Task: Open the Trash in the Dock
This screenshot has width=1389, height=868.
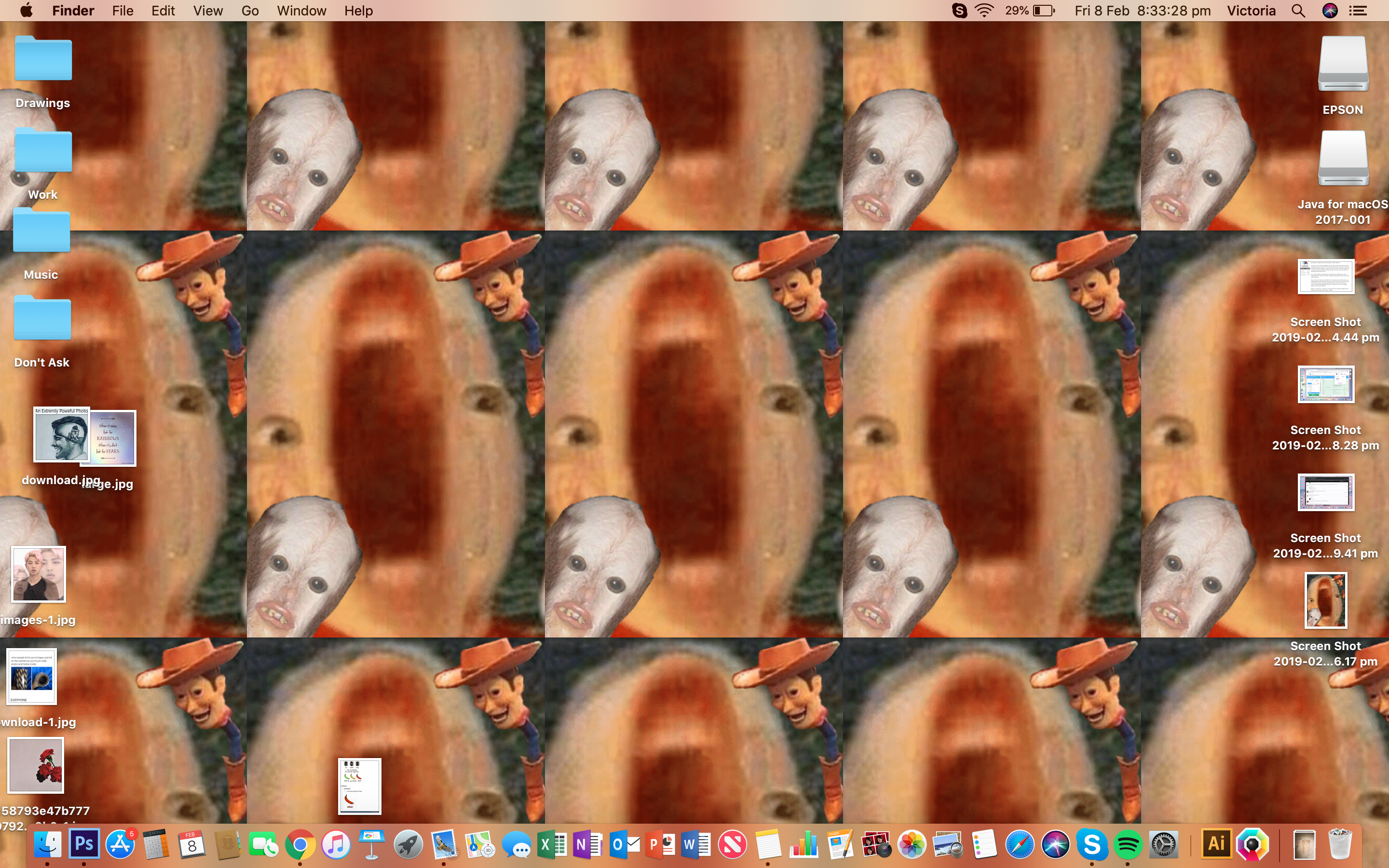Action: tap(1340, 844)
